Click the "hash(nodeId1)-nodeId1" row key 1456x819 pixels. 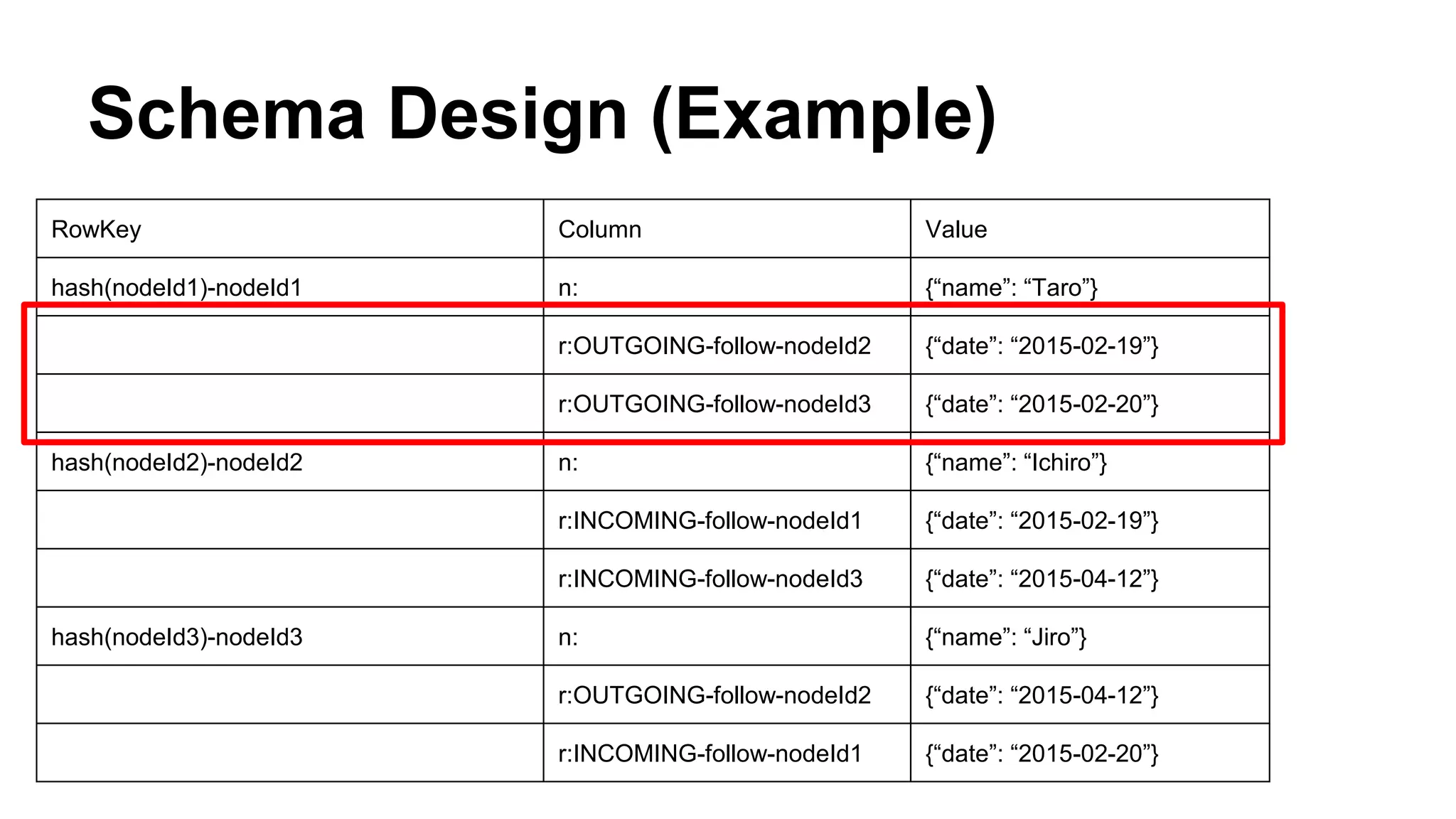tap(177, 287)
